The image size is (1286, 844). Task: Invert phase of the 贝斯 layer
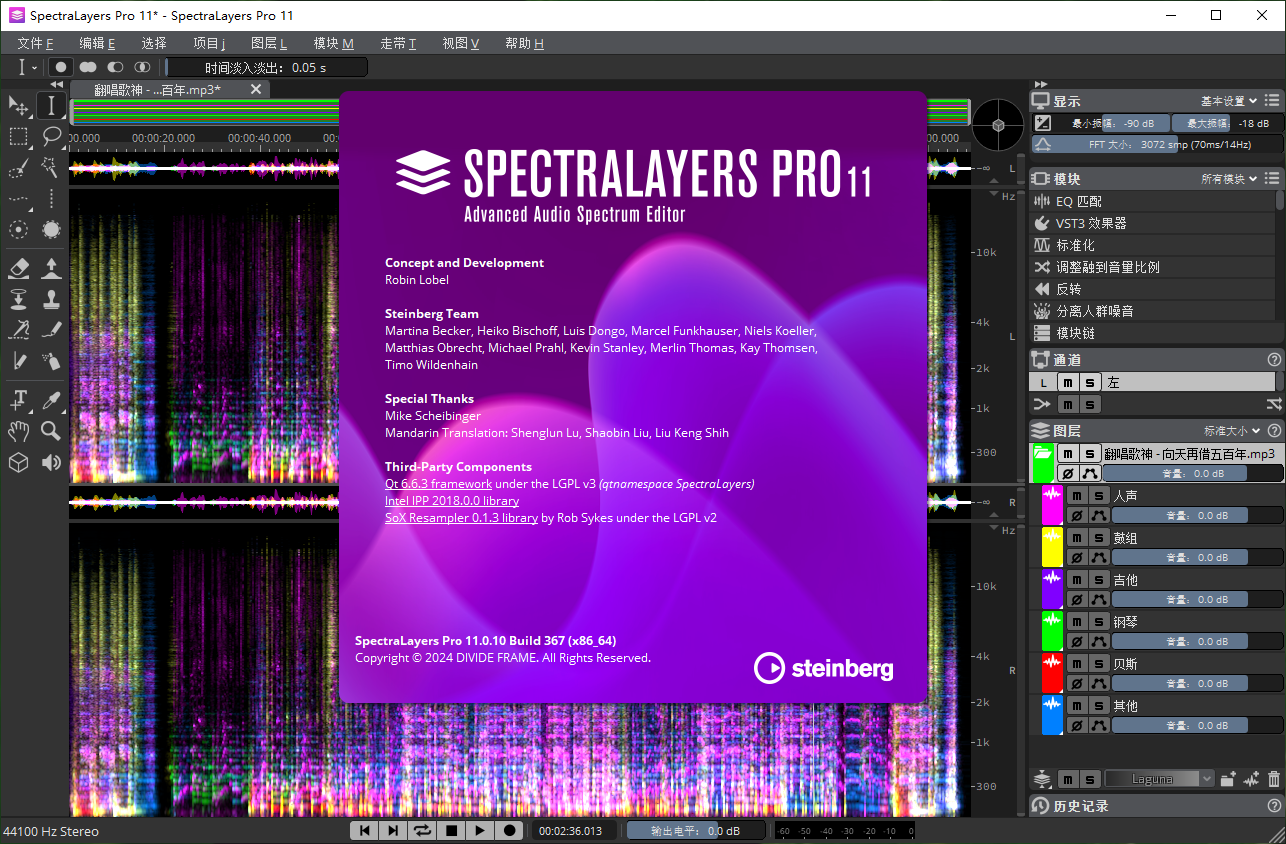click(x=1076, y=684)
